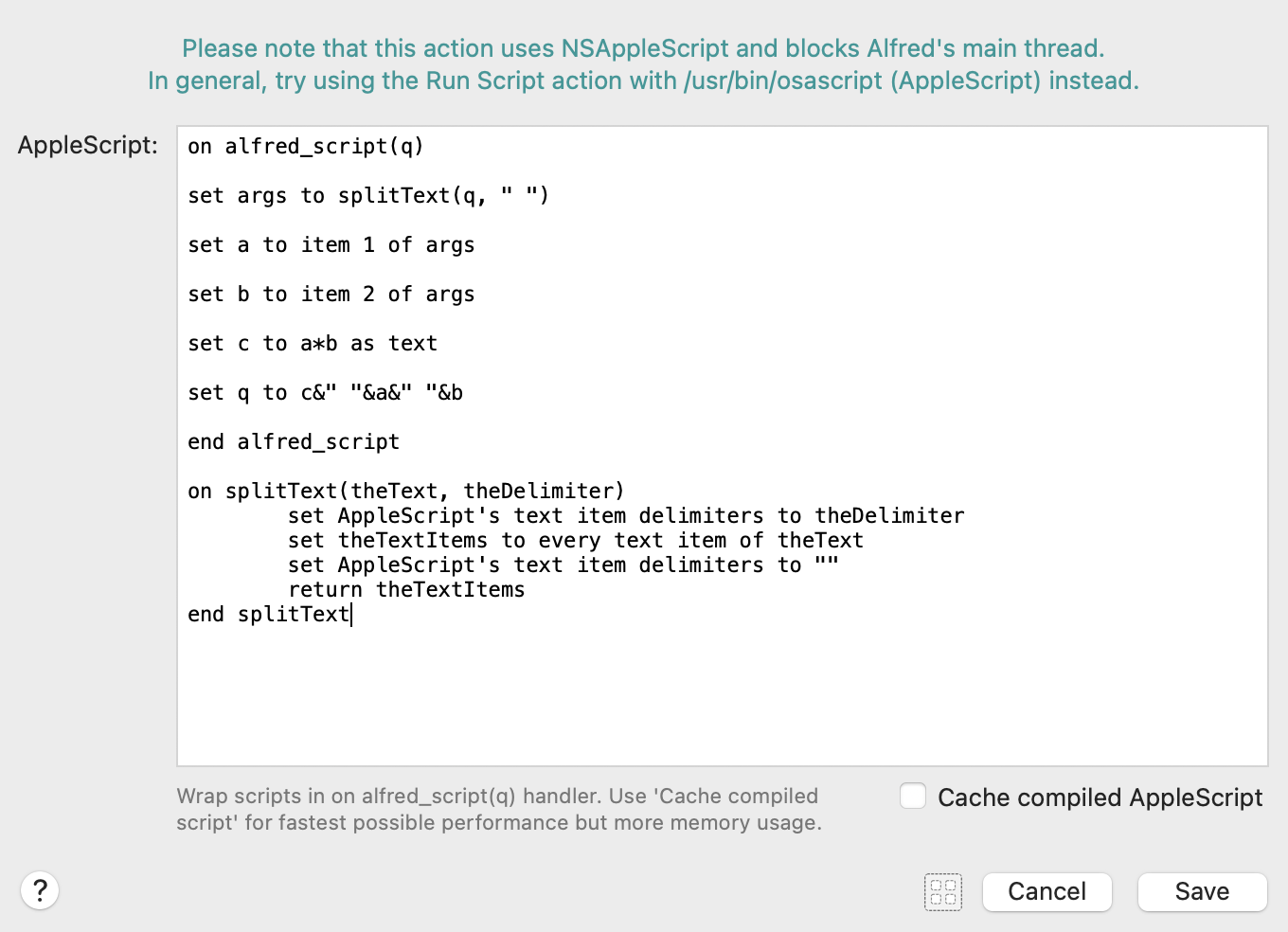The height and width of the screenshot is (932, 1288).
Task: Click the Save button
Action: tap(1202, 891)
